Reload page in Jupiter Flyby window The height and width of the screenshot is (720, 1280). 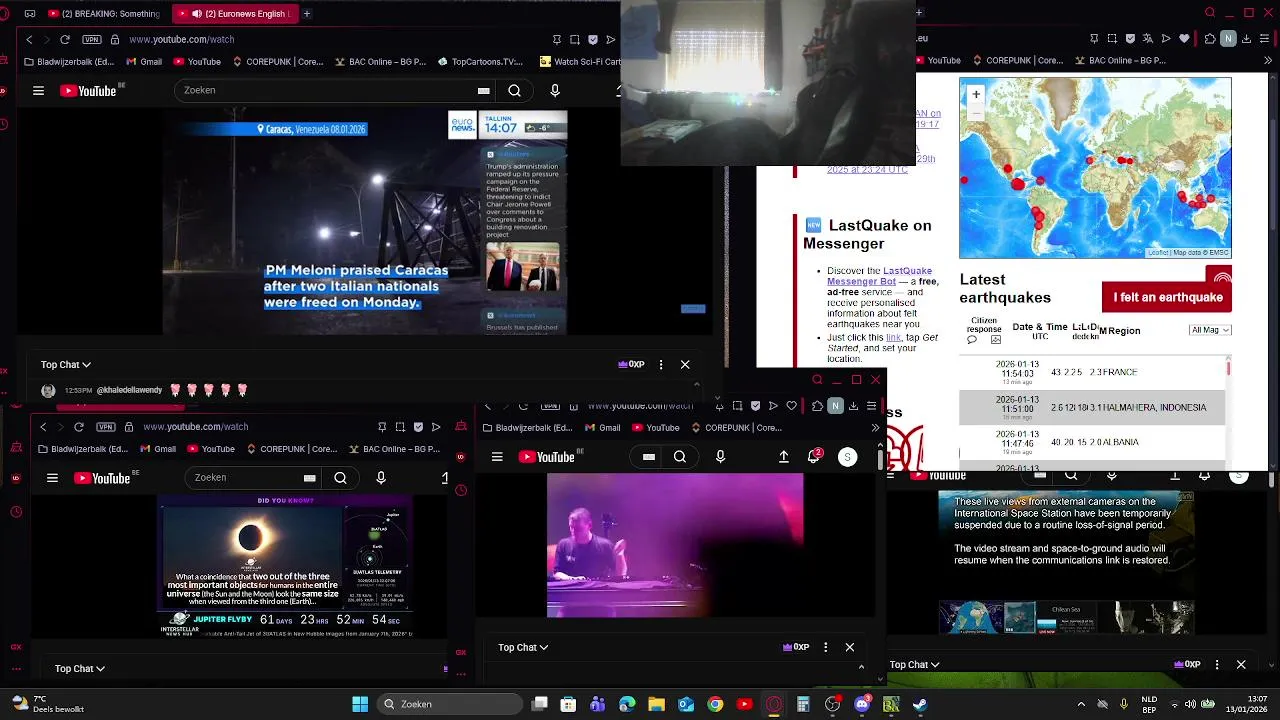tap(79, 427)
